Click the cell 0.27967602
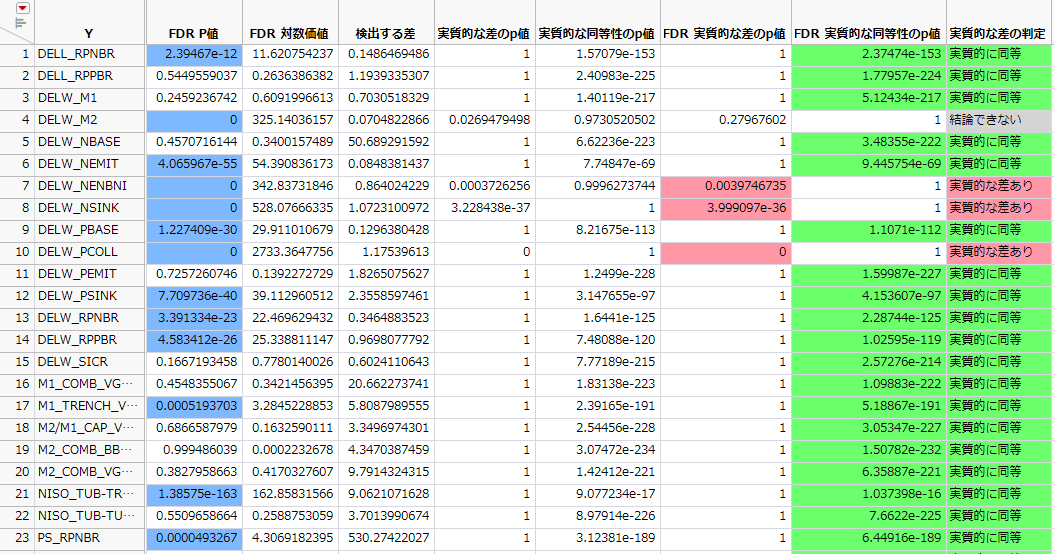Image resolution: width=1054 pixels, height=554 pixels. [725, 120]
